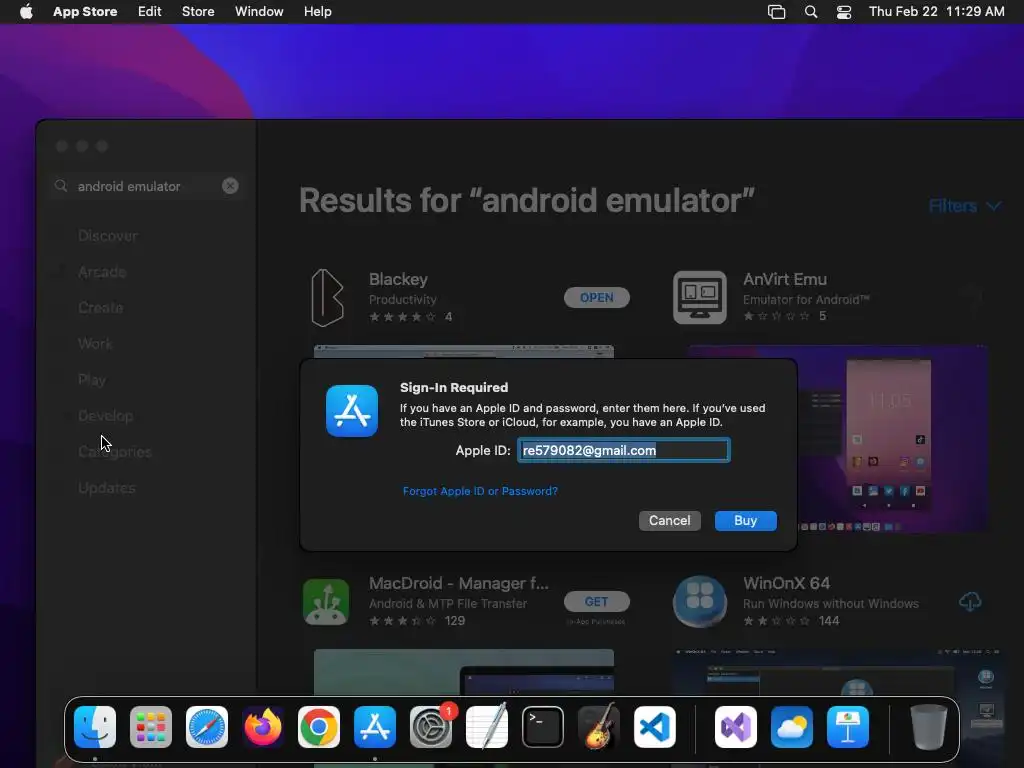Open the Weather-like cloud app in dock
Image resolution: width=1024 pixels, height=768 pixels.
[792, 727]
